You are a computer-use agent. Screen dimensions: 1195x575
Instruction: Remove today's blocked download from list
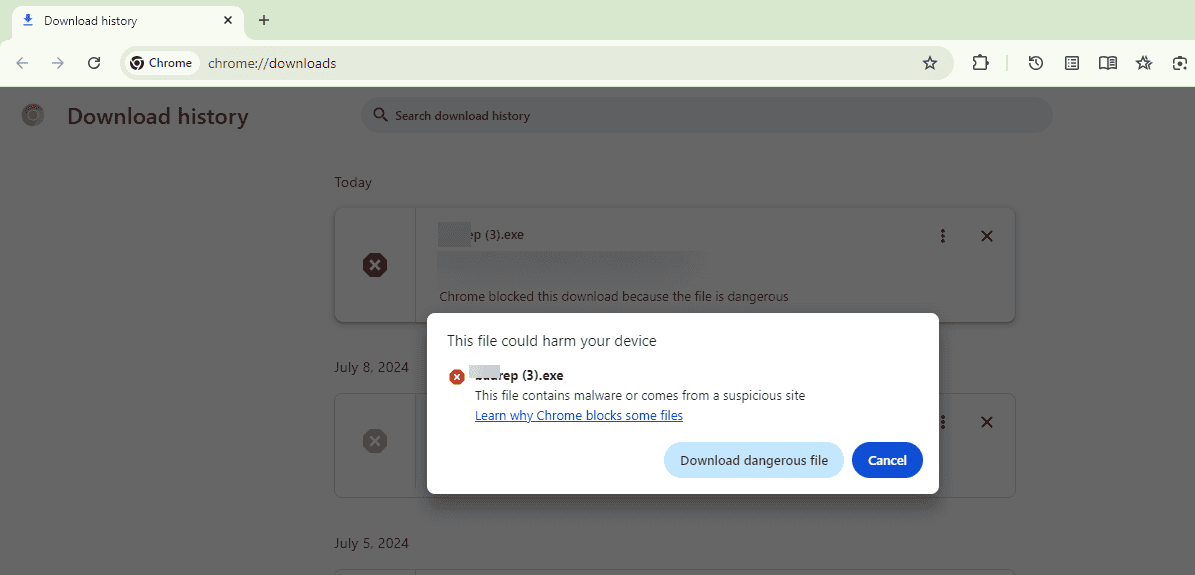987,236
